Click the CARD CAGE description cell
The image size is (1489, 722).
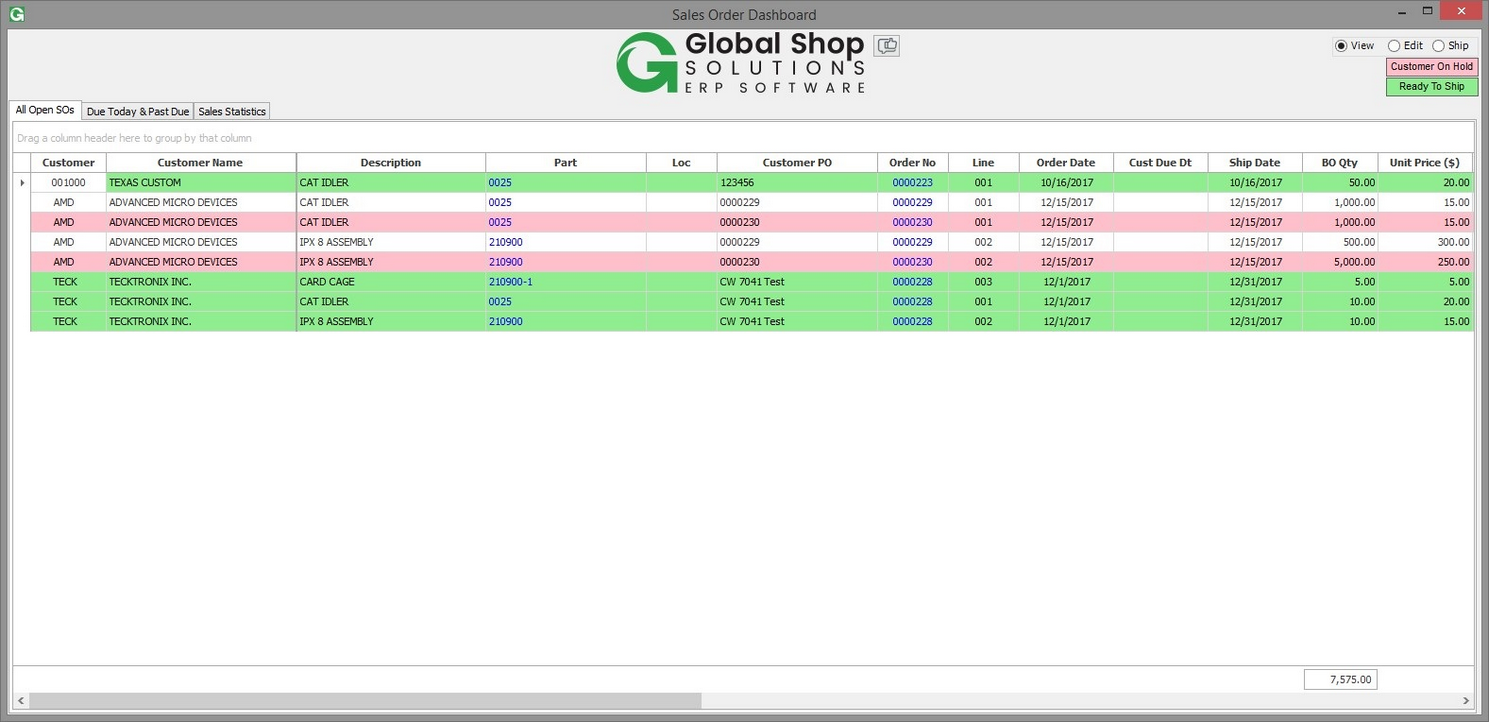coord(391,282)
